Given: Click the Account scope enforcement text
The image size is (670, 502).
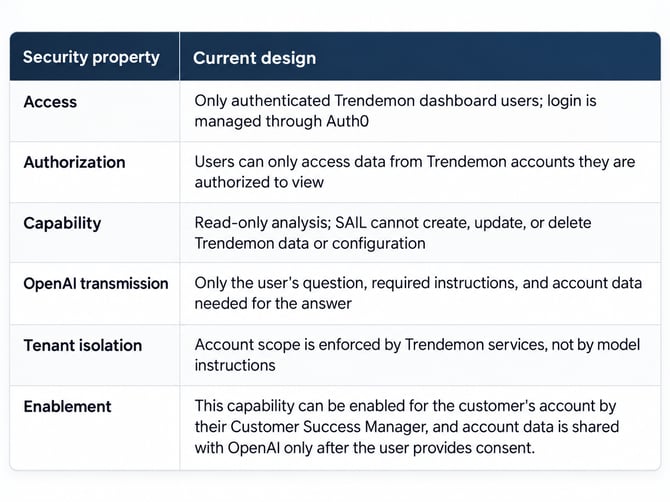Looking at the screenshot, I should coord(417,355).
